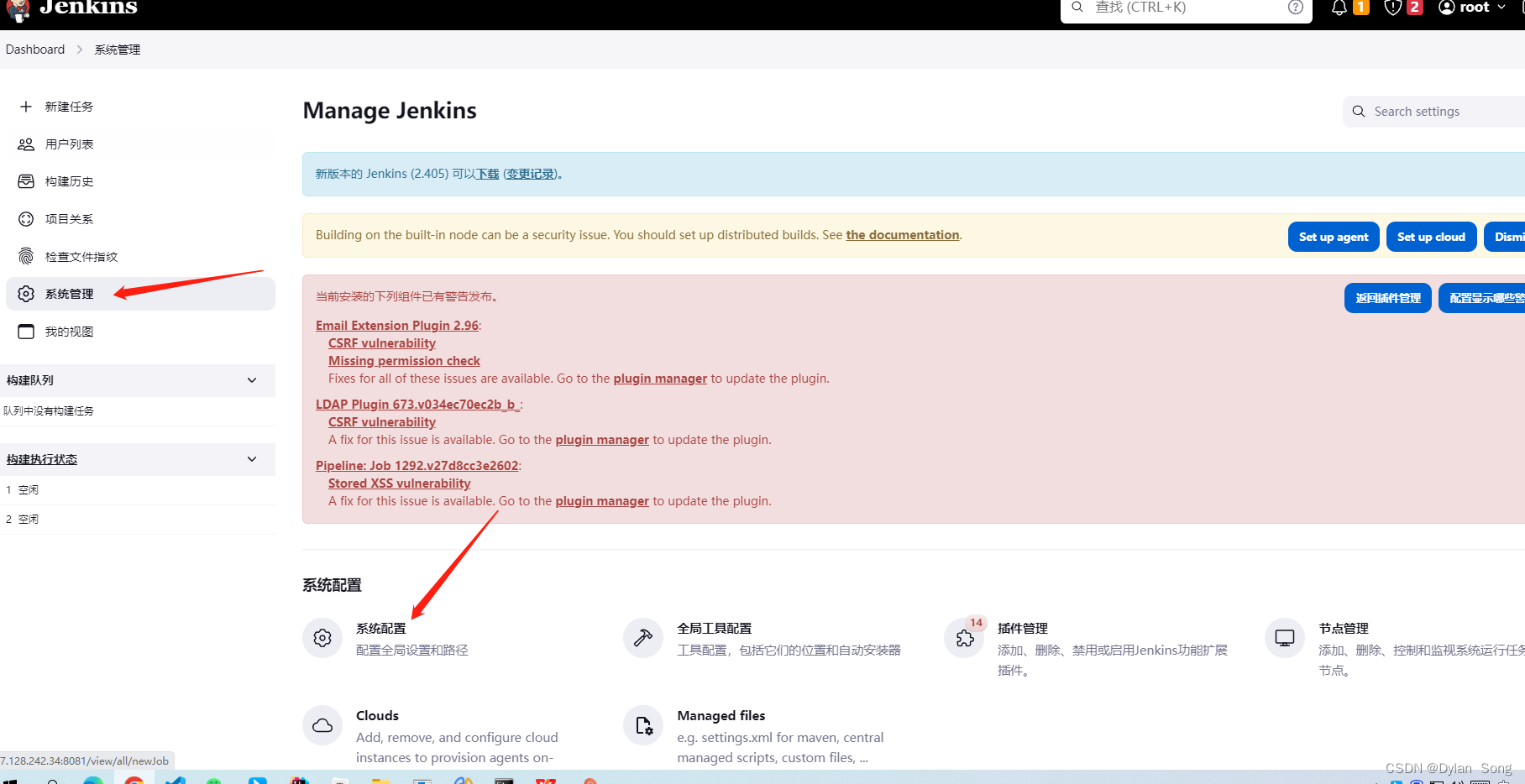Click plugin manager link under LDAP Plugin
1525x784 pixels.
602,440
